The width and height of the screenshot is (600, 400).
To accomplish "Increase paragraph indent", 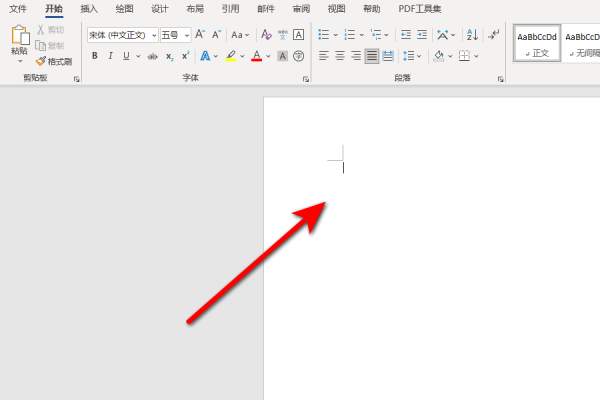I will pyautogui.click(x=422, y=35).
